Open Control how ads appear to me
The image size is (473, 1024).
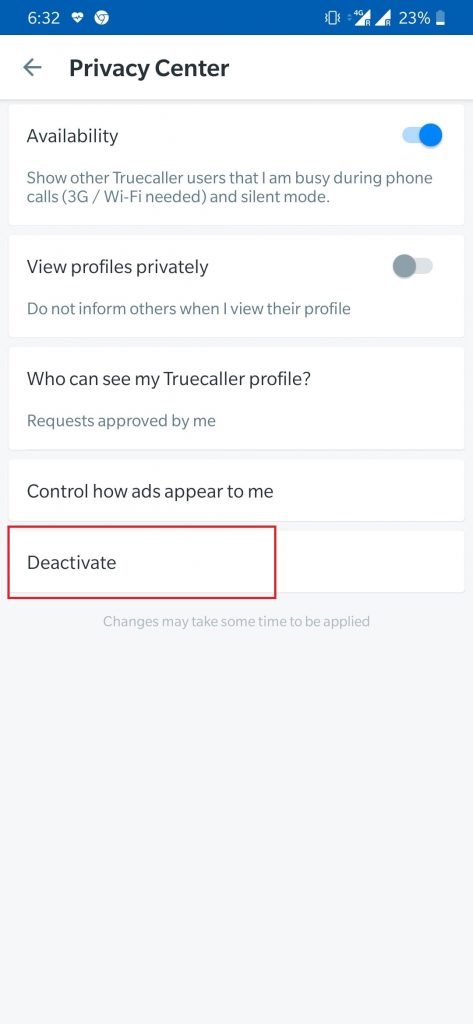236,491
